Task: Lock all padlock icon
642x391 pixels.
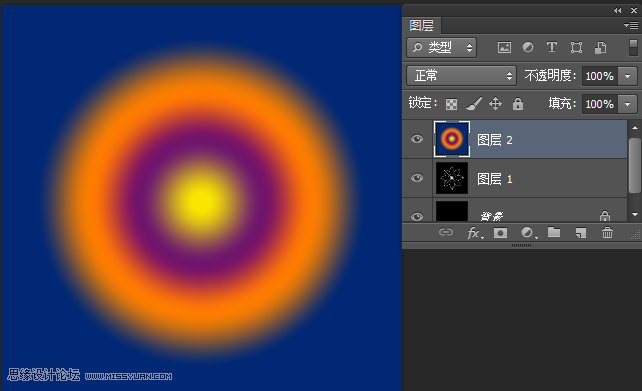Action: click(518, 104)
